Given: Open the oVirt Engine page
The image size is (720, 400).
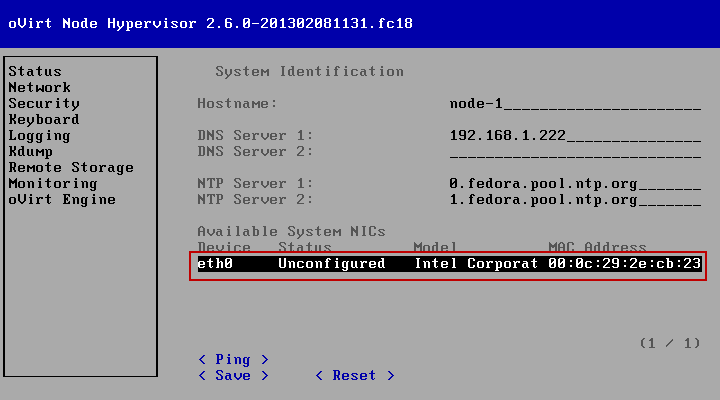Looking at the screenshot, I should 62,200.
